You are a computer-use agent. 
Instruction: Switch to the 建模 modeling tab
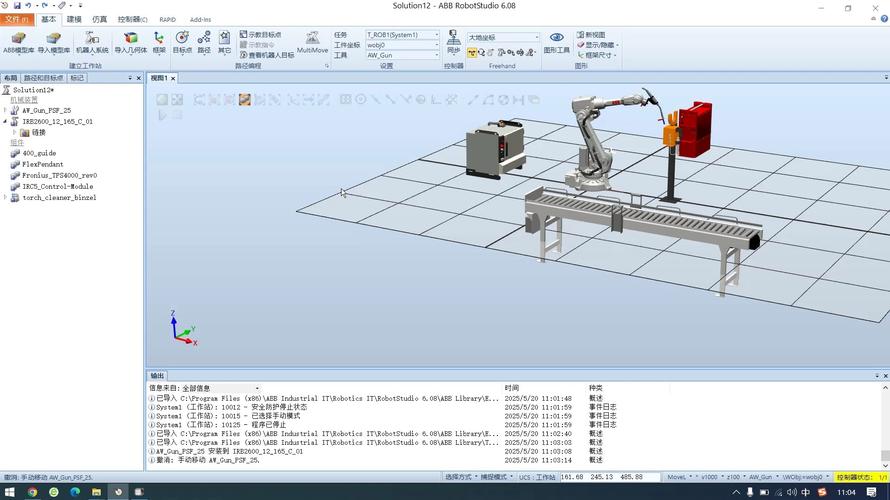pyautogui.click(x=74, y=19)
